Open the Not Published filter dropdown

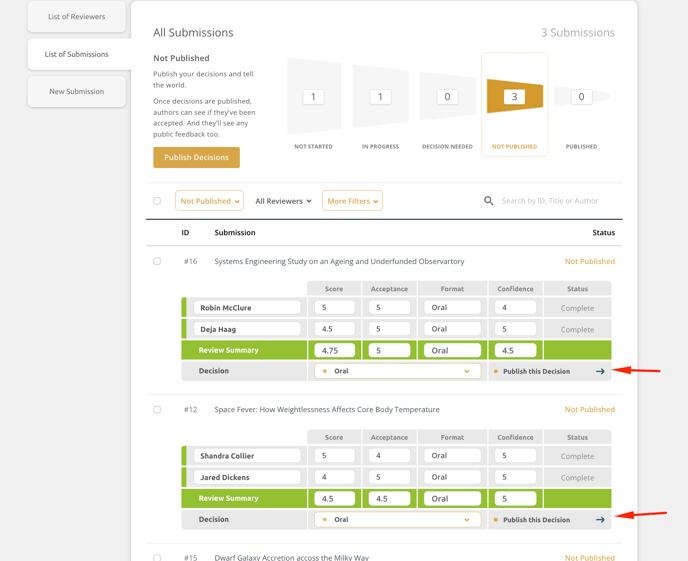[x=209, y=201]
